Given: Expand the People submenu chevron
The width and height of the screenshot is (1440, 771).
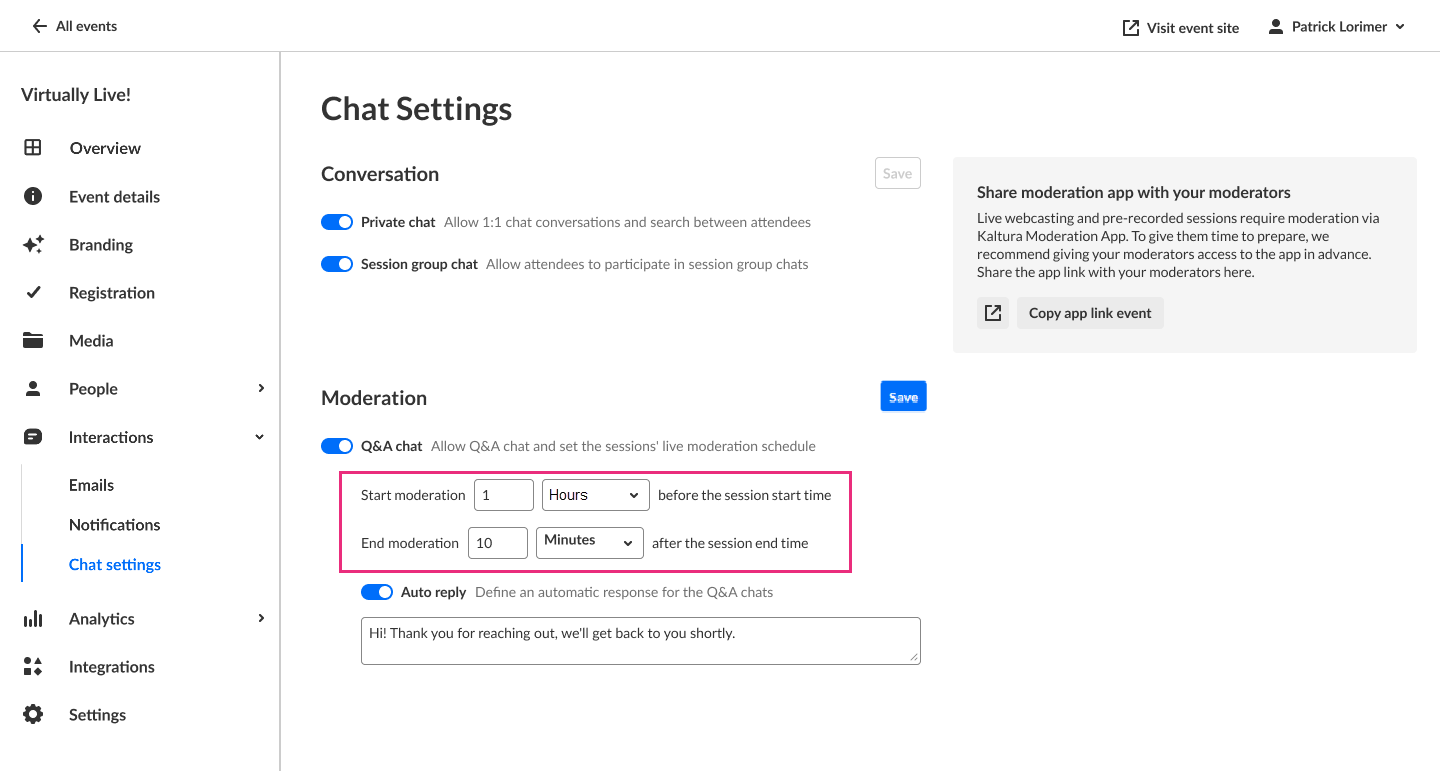Looking at the screenshot, I should 261,389.
